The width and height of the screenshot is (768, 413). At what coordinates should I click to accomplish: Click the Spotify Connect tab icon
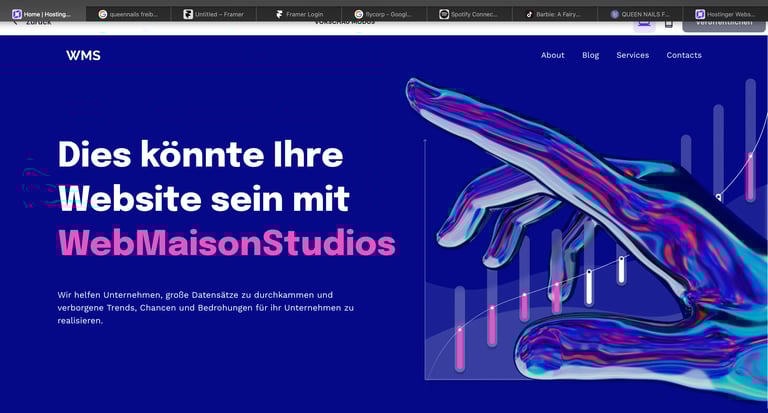click(444, 14)
